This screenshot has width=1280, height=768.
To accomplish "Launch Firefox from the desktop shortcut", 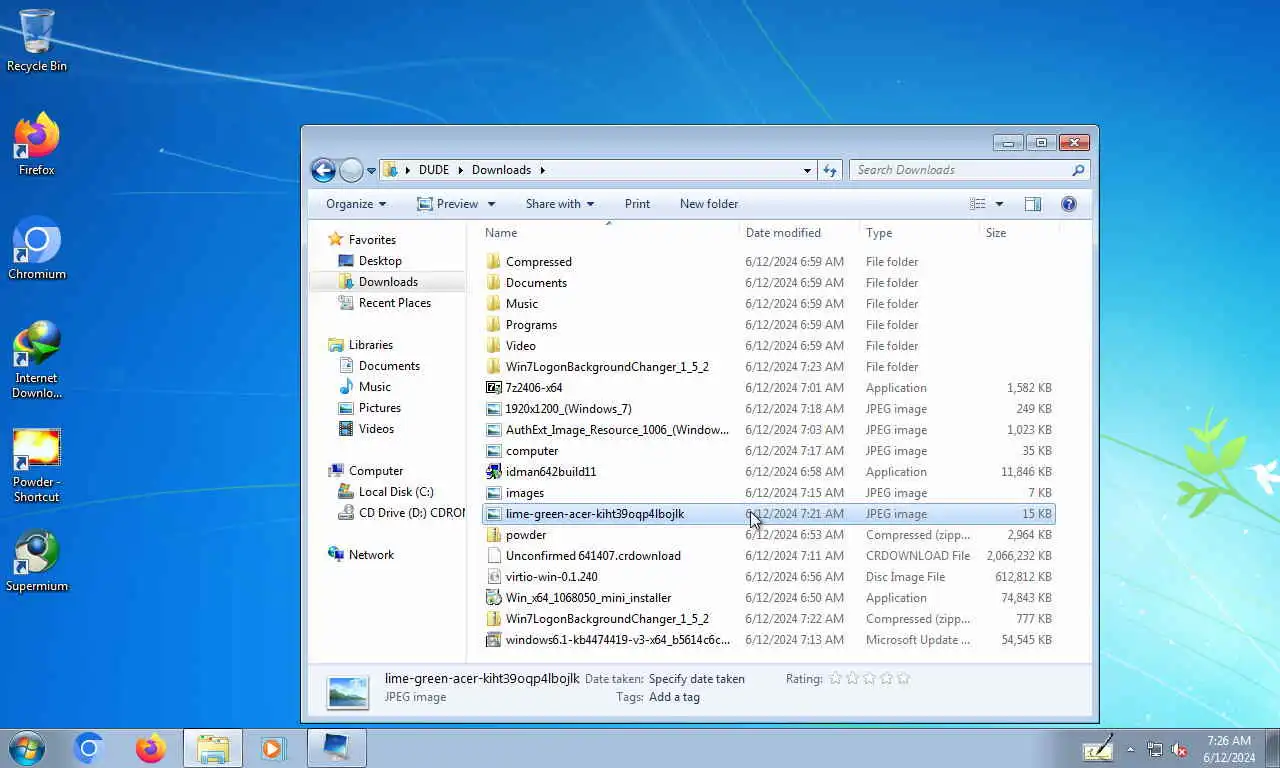I will 37,144.
